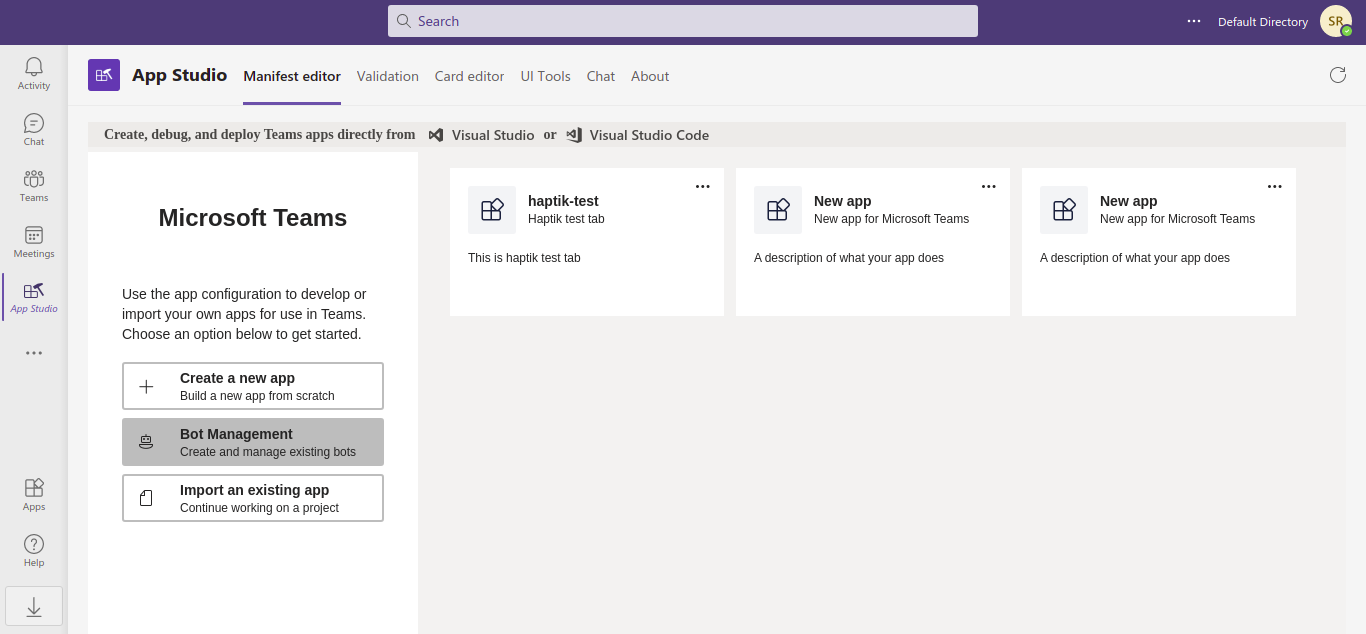Click the Default Directory label
Screen dimensions: 1366x634
(x=1263, y=22)
